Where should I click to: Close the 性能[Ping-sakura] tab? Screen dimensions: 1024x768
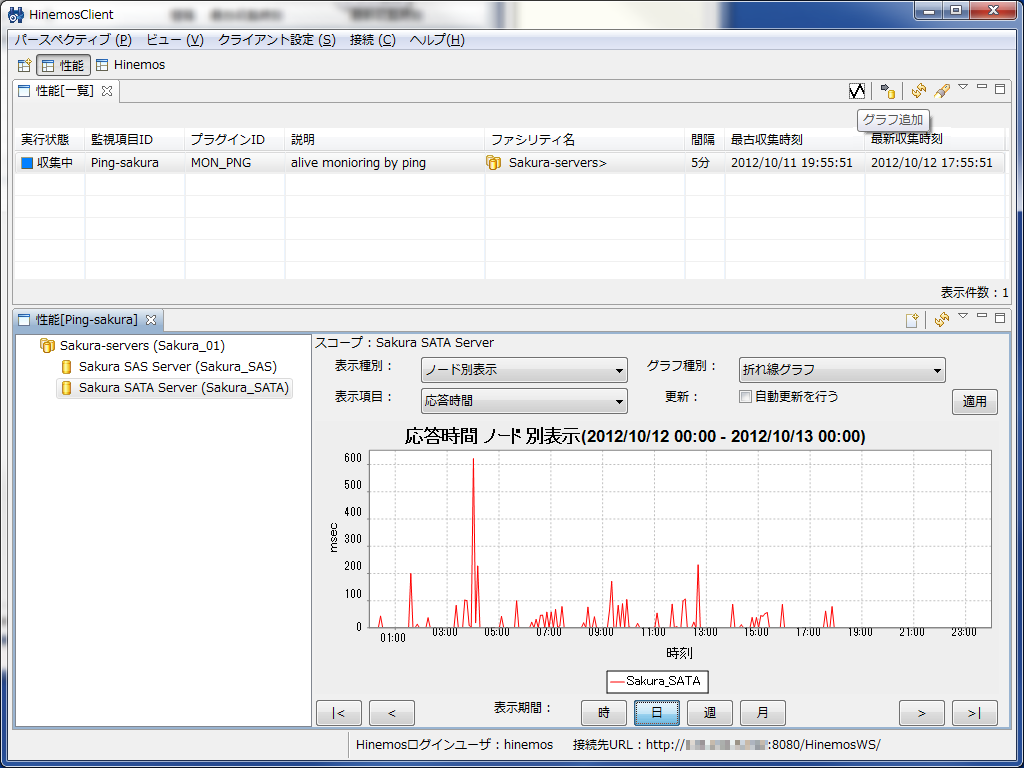[151, 320]
